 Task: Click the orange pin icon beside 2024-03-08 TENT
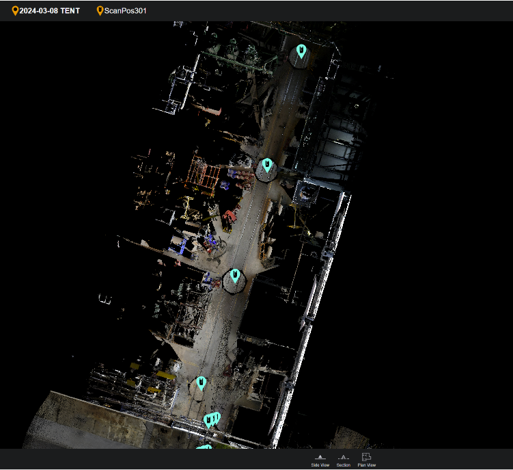15,11
